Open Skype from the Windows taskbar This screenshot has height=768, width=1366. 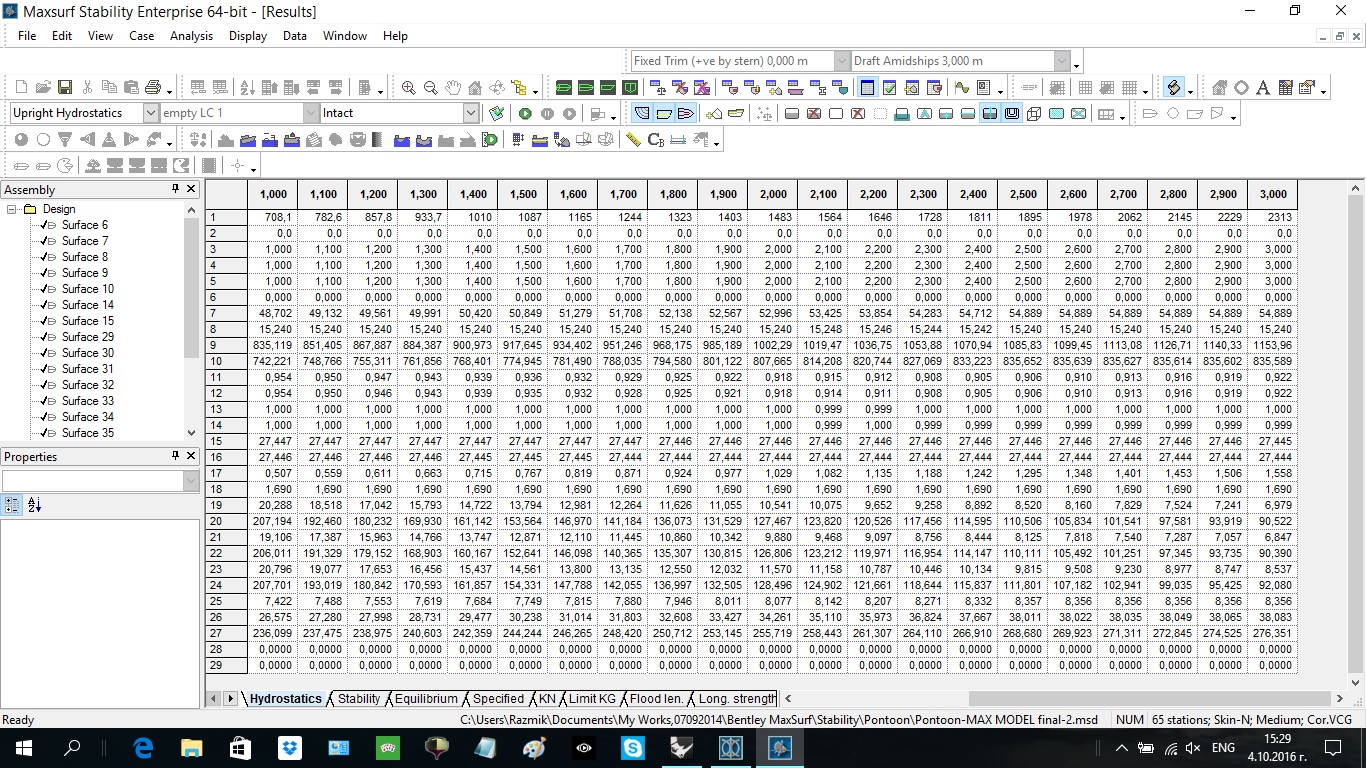pyautogui.click(x=632, y=747)
